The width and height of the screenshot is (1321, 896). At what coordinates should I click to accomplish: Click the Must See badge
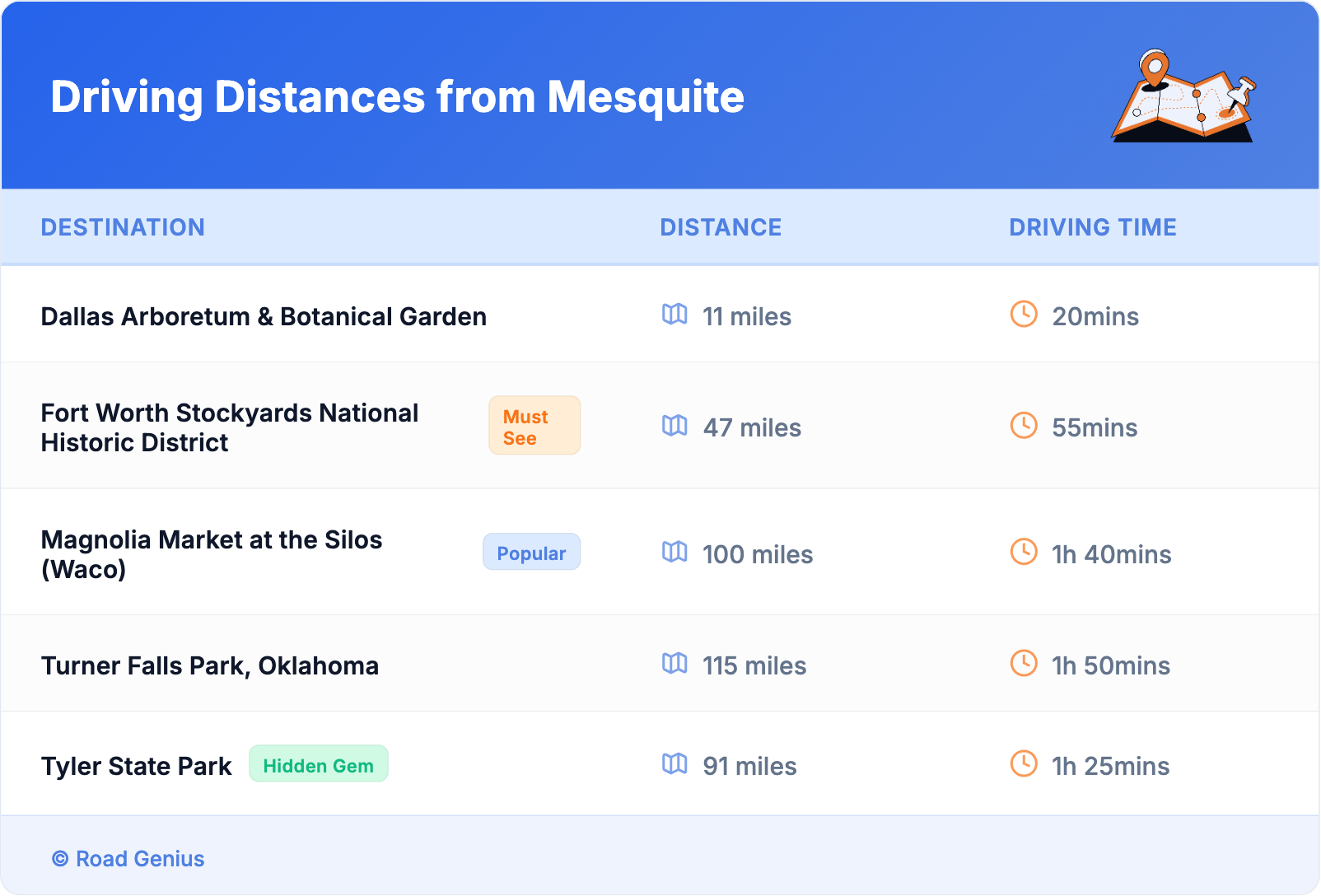[x=534, y=426]
